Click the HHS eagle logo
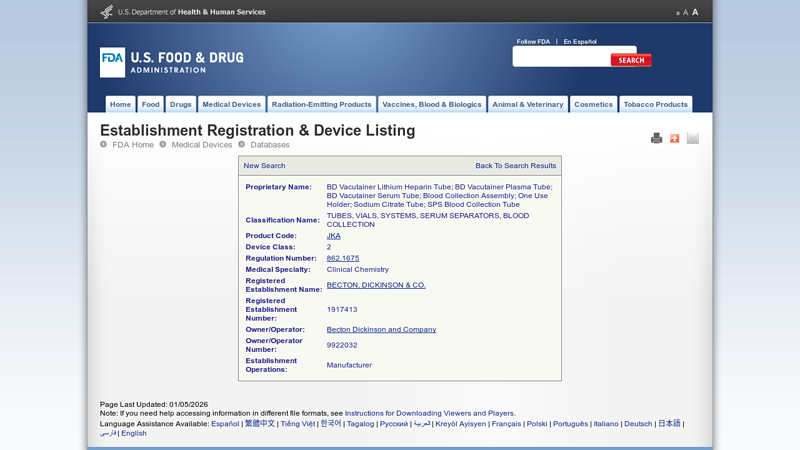This screenshot has height=450, width=800. (x=106, y=11)
